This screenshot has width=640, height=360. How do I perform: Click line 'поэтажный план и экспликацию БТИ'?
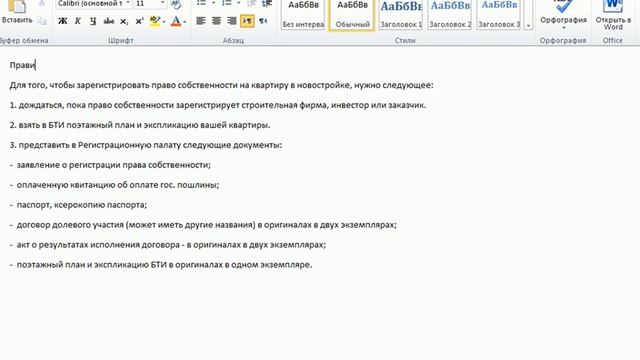[164, 265]
